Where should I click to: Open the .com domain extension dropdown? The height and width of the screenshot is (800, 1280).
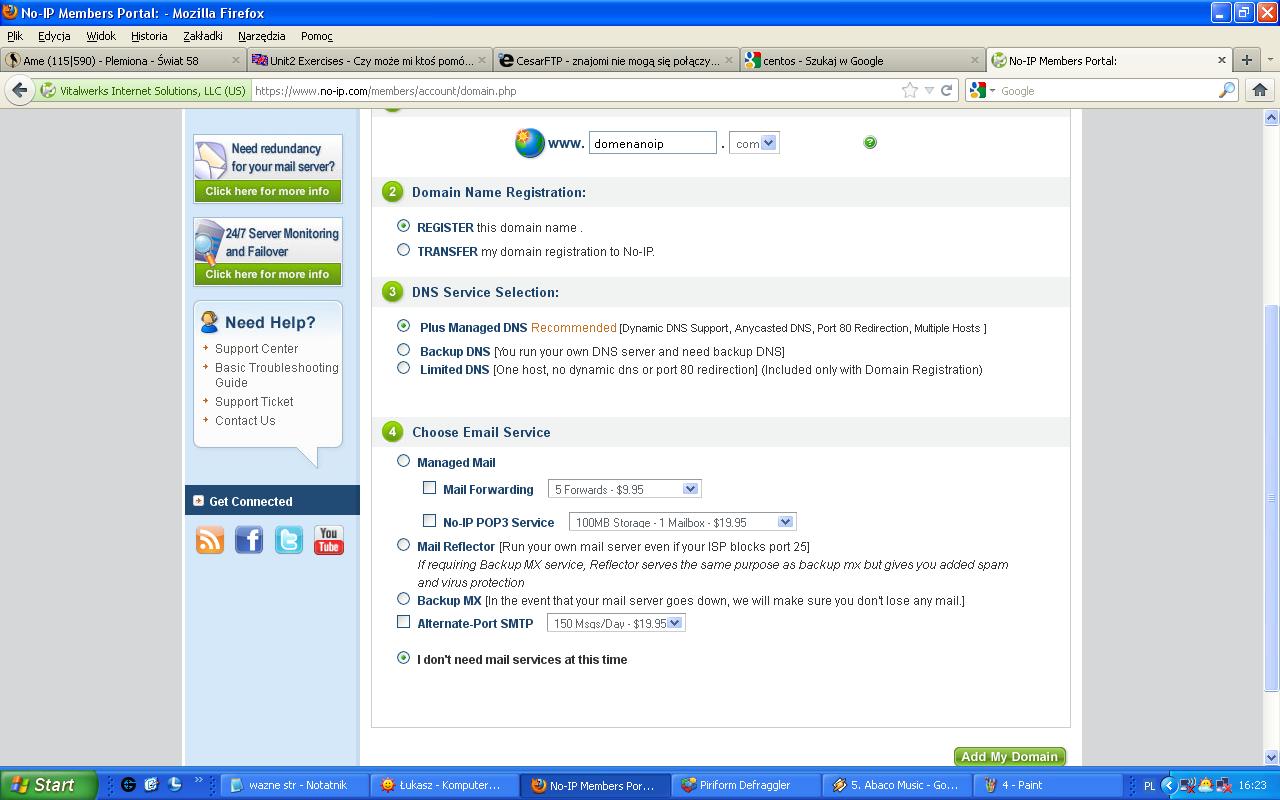tap(754, 143)
